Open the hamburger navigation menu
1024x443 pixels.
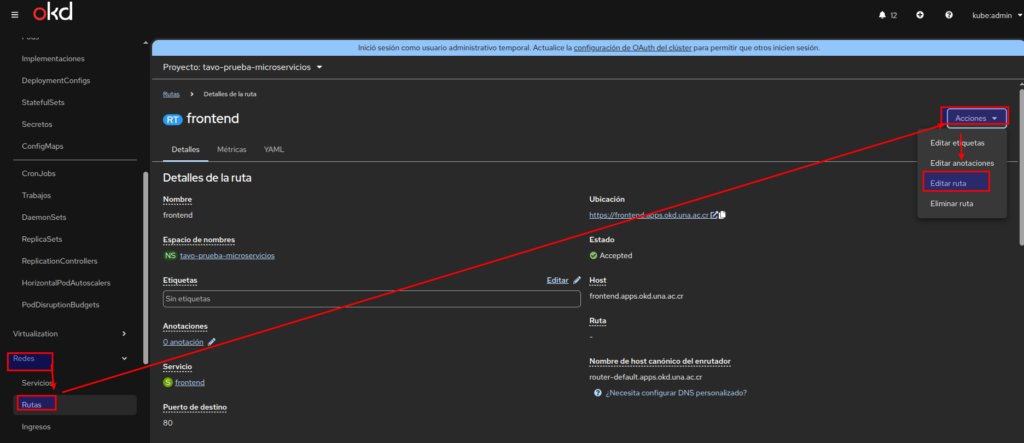(14, 16)
